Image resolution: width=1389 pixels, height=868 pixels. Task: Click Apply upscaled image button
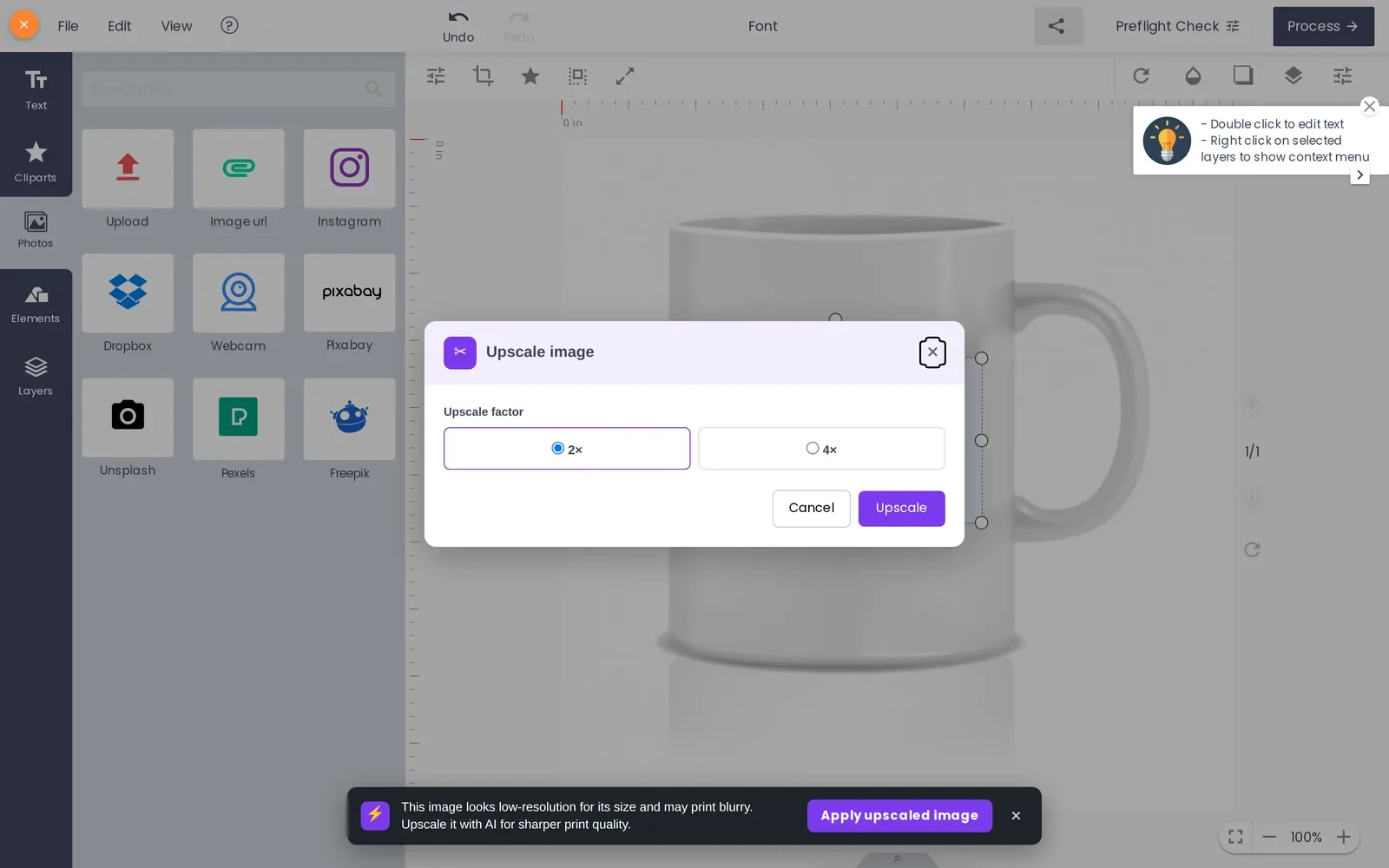click(x=899, y=815)
